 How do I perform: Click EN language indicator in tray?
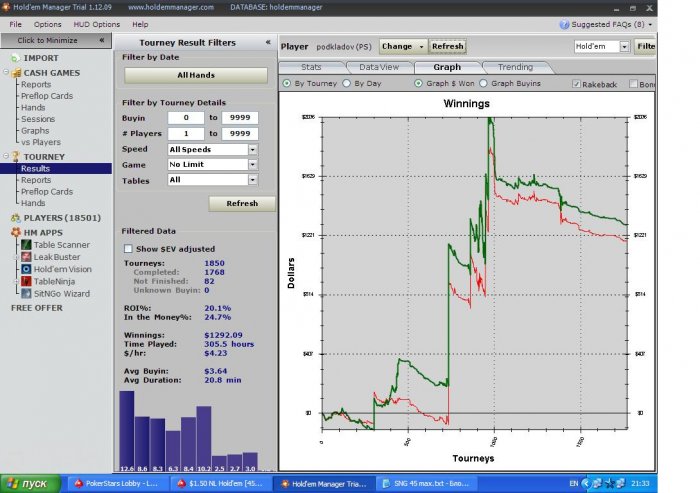pos(574,483)
